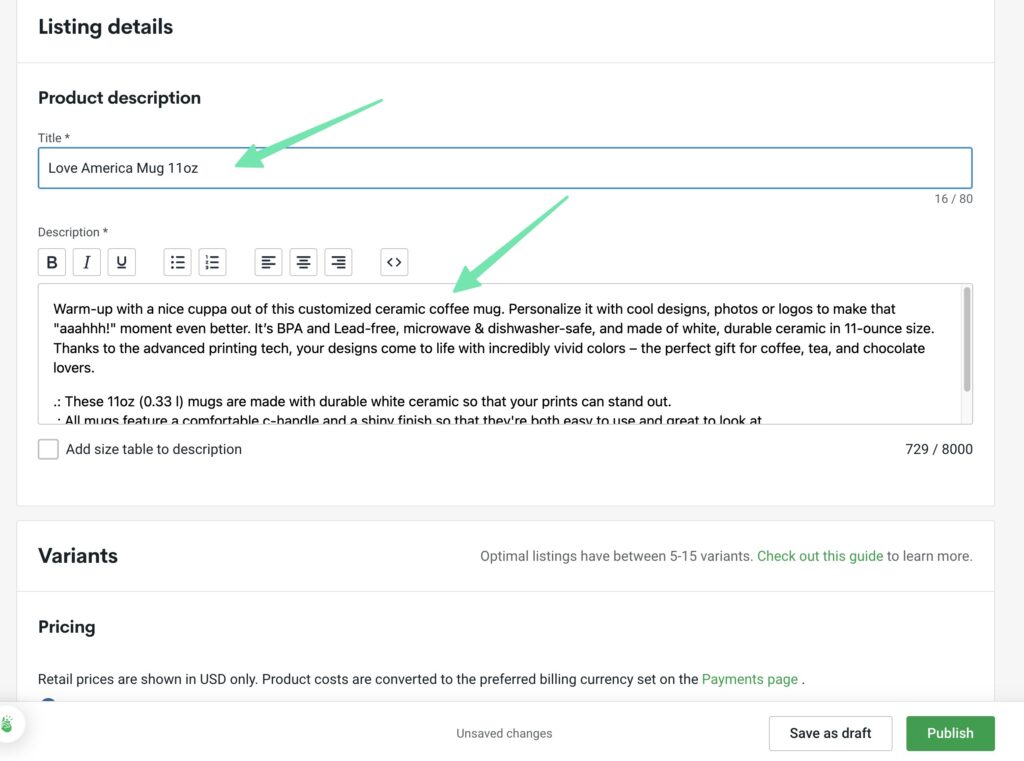Click the Variants section heading
Screen dimensions: 1024x761
[78, 556]
